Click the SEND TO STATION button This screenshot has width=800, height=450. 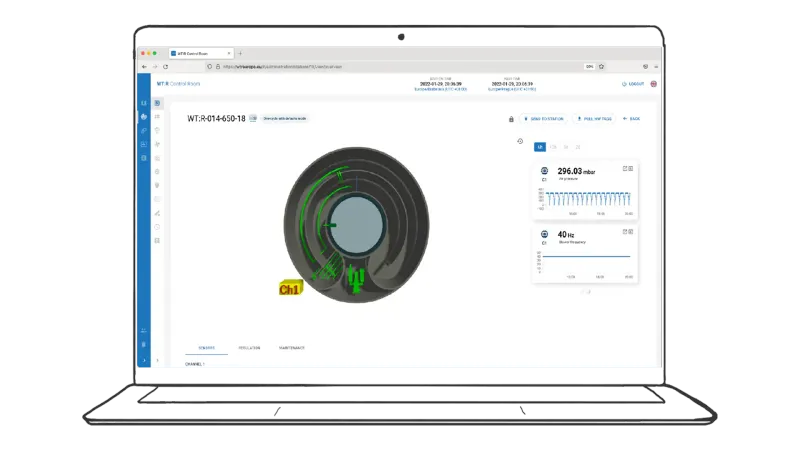[544, 119]
